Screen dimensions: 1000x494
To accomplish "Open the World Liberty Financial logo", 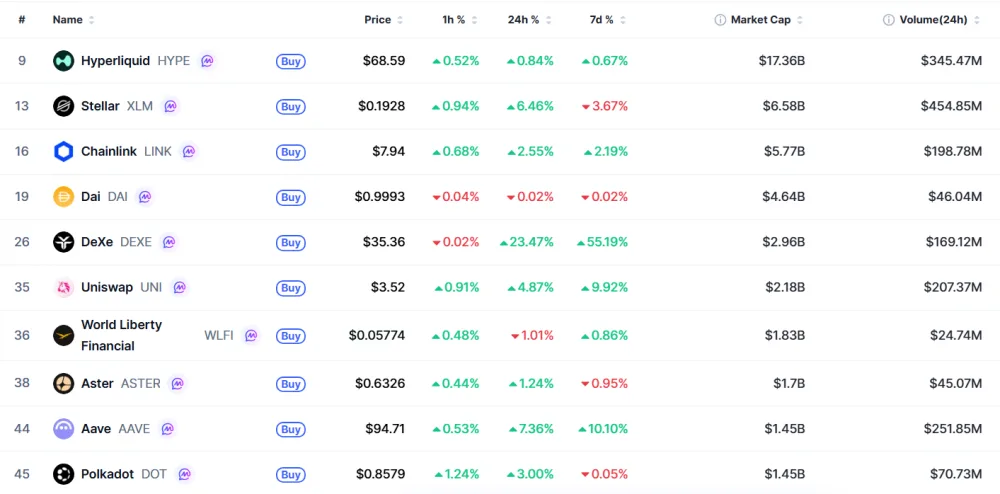I will pyautogui.click(x=64, y=335).
